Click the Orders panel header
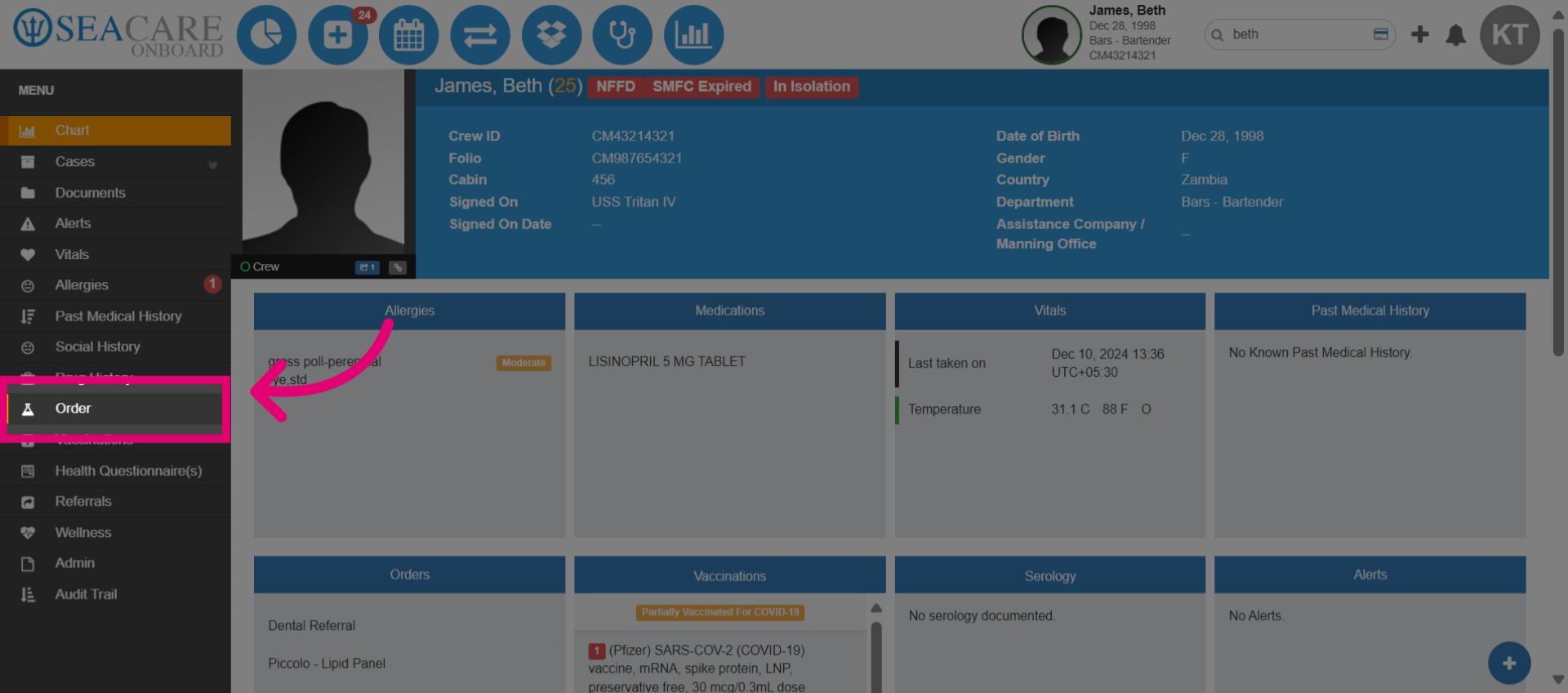 [x=409, y=575]
